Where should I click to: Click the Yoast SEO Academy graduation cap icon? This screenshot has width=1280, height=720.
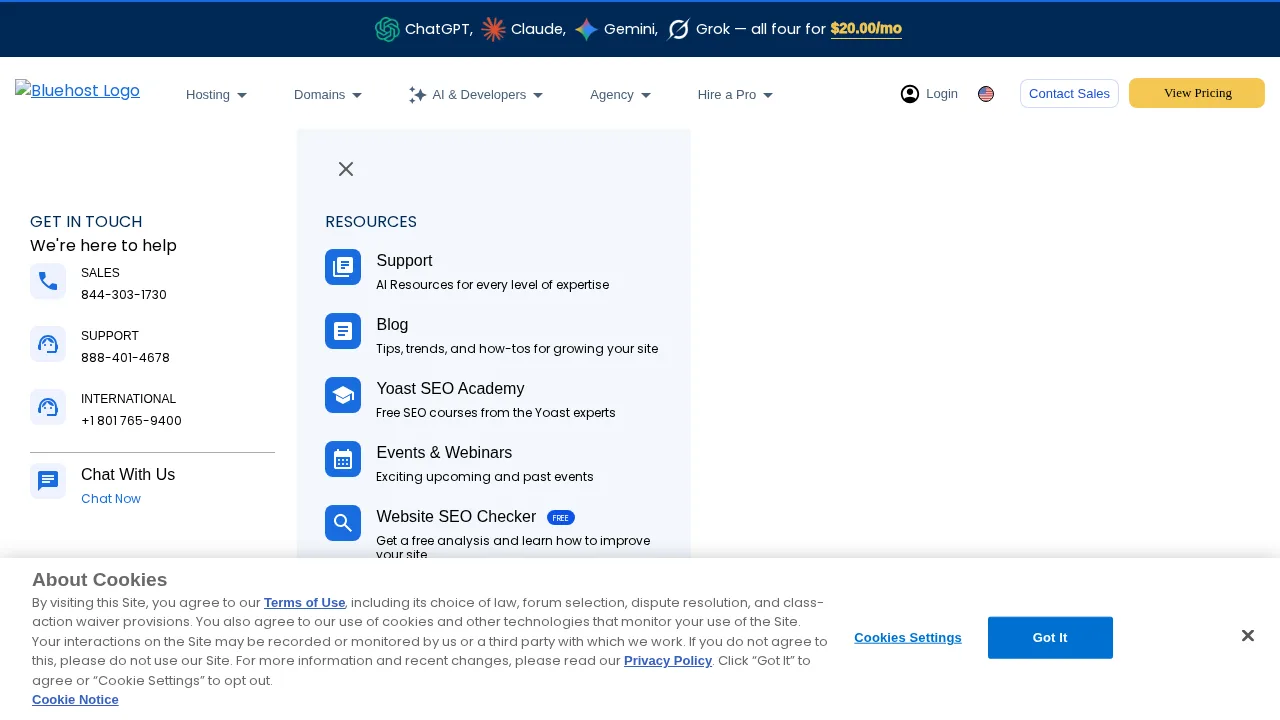[x=343, y=395]
